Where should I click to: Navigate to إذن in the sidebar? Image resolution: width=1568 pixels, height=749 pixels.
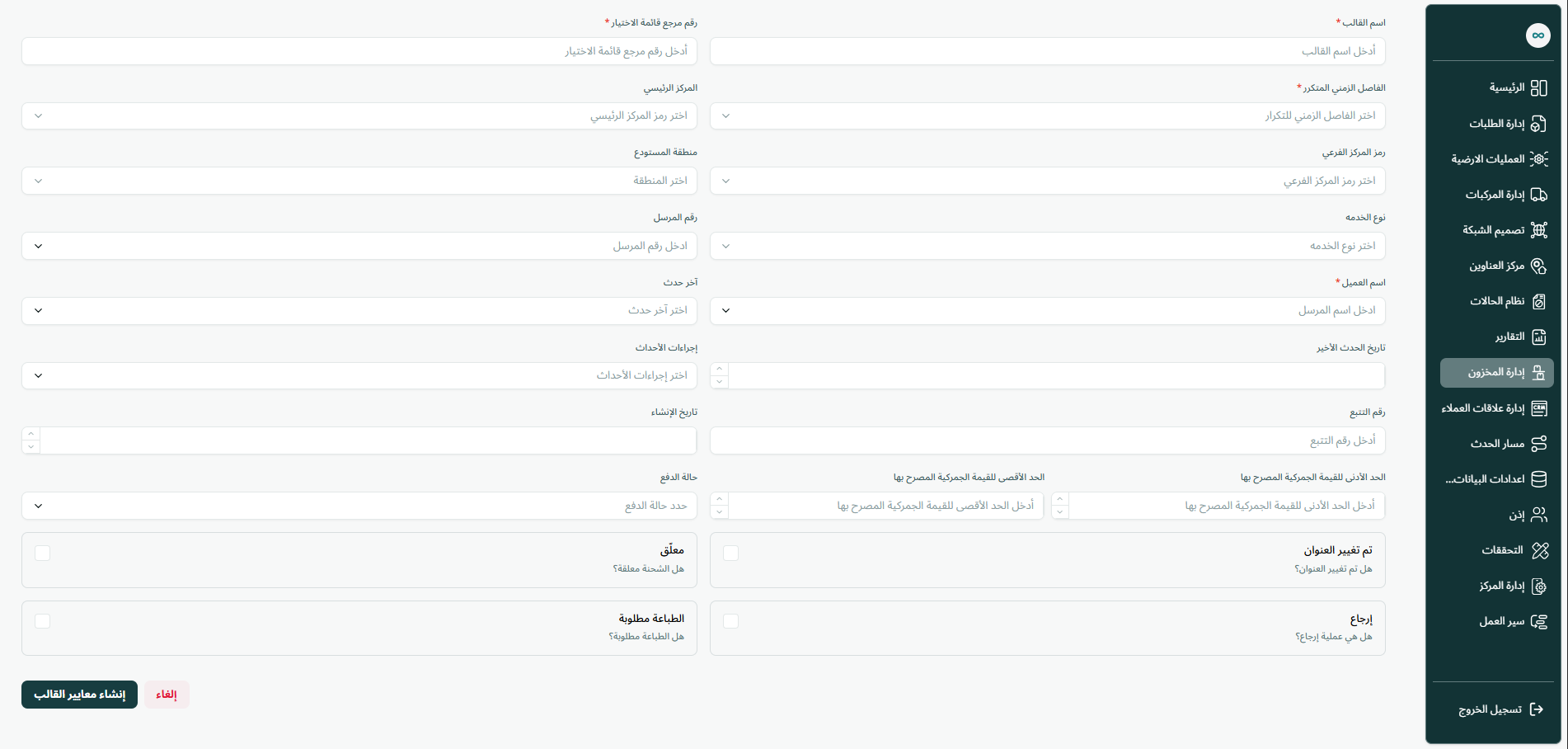coord(1497,515)
